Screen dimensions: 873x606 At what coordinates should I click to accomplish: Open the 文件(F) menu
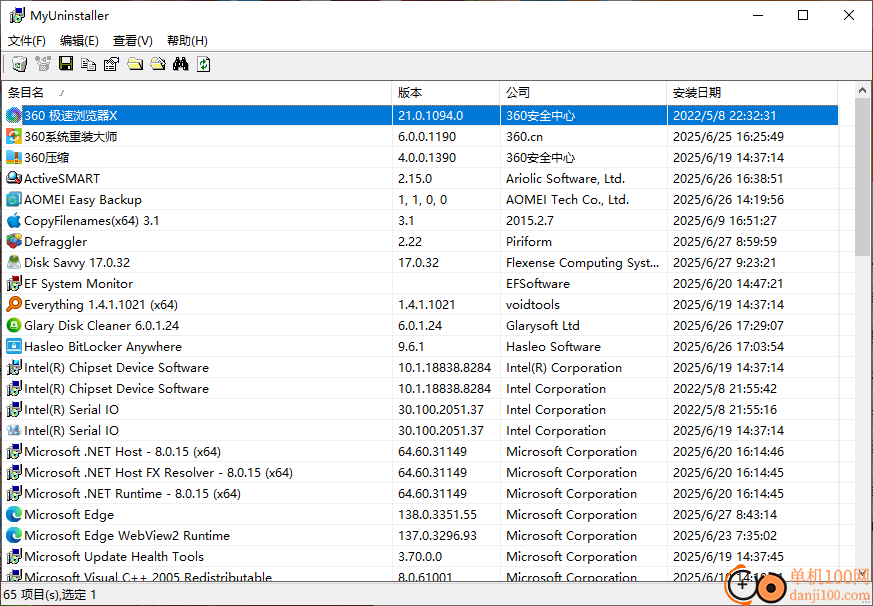click(x=27, y=41)
